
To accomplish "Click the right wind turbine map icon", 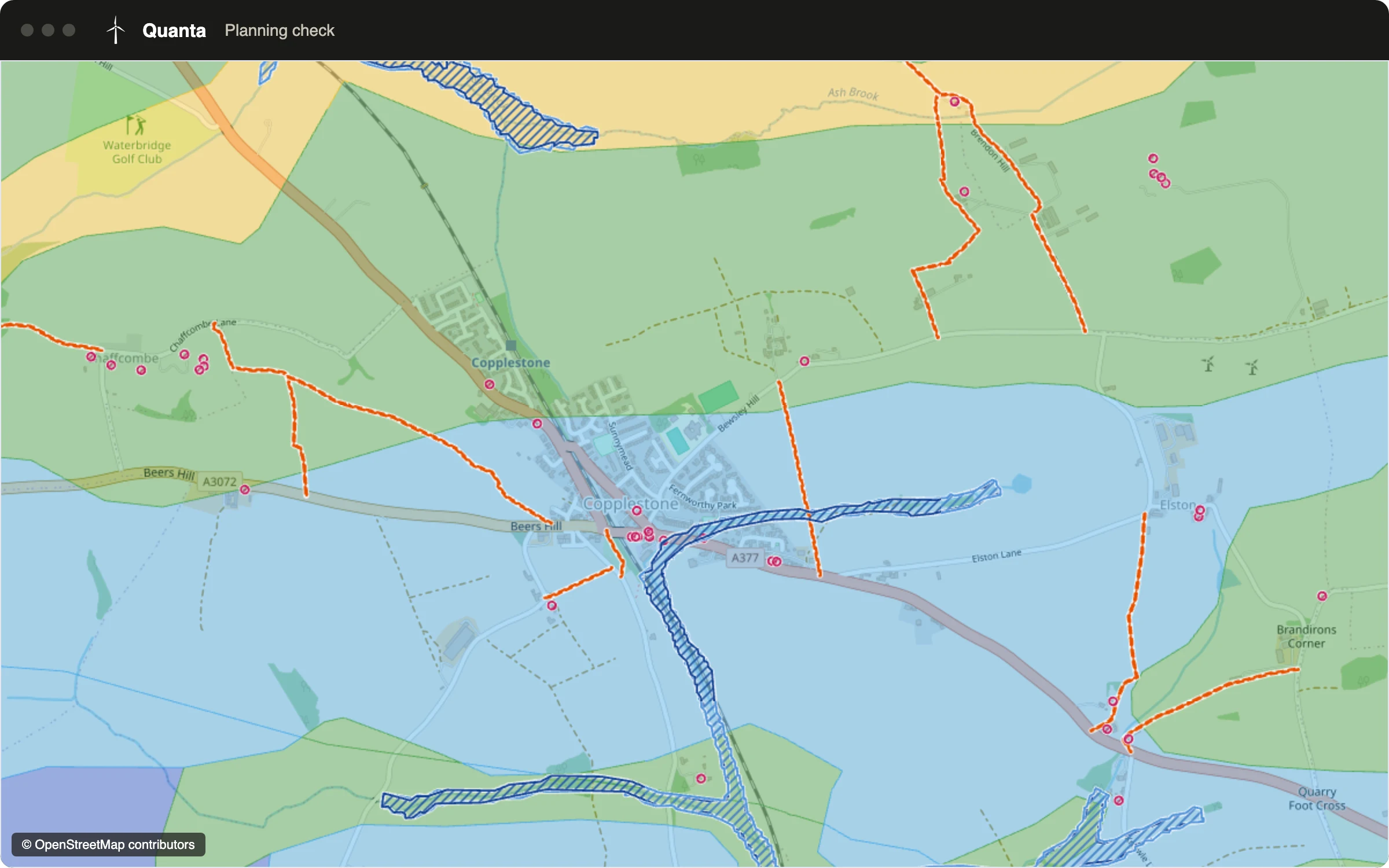I will pyautogui.click(x=1252, y=367).
